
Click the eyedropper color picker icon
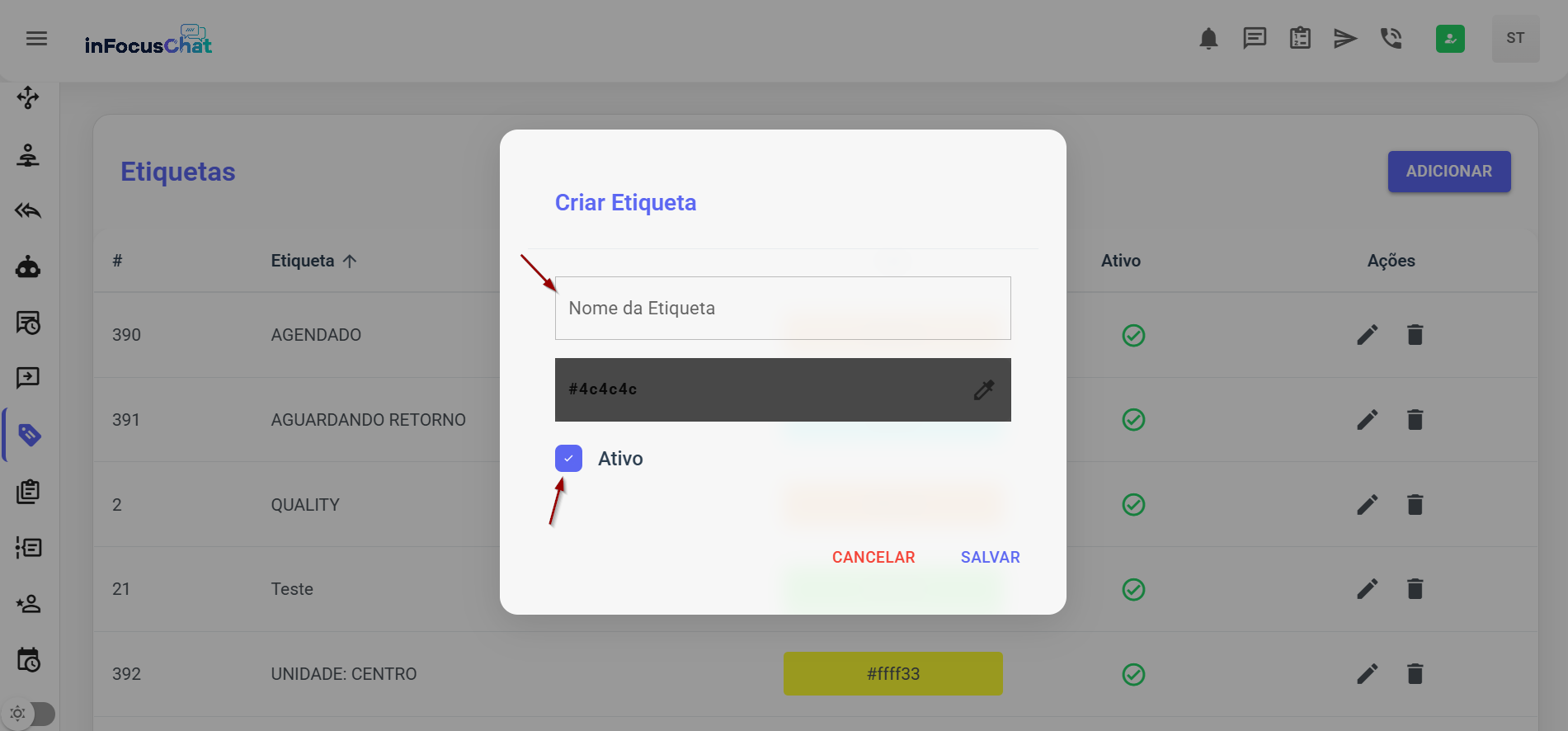pyautogui.click(x=984, y=389)
